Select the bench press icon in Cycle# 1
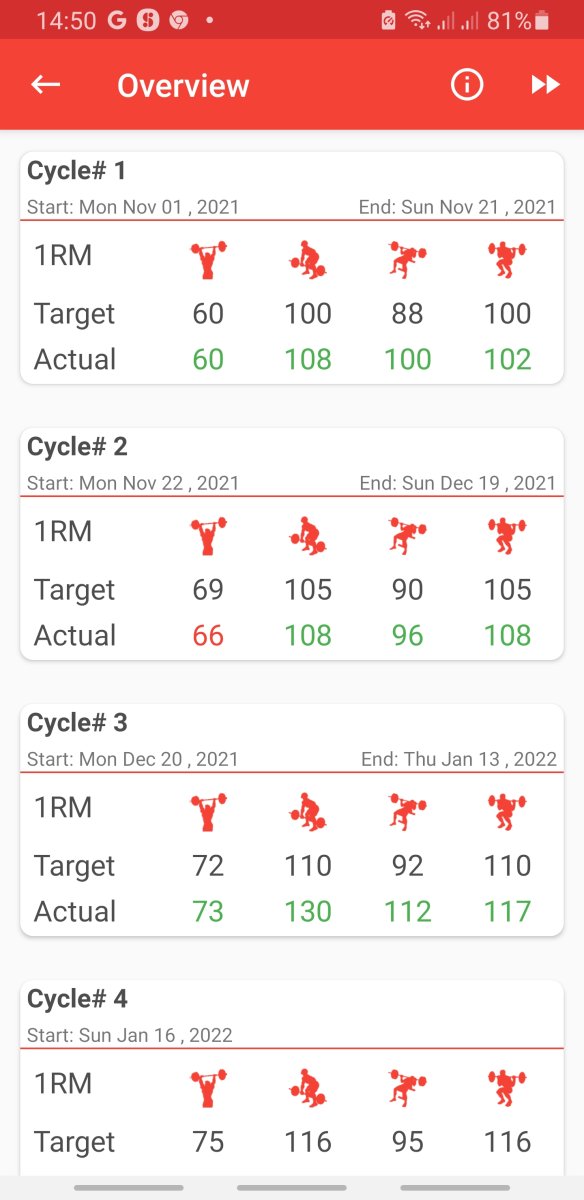584x1200 pixels. (407, 258)
